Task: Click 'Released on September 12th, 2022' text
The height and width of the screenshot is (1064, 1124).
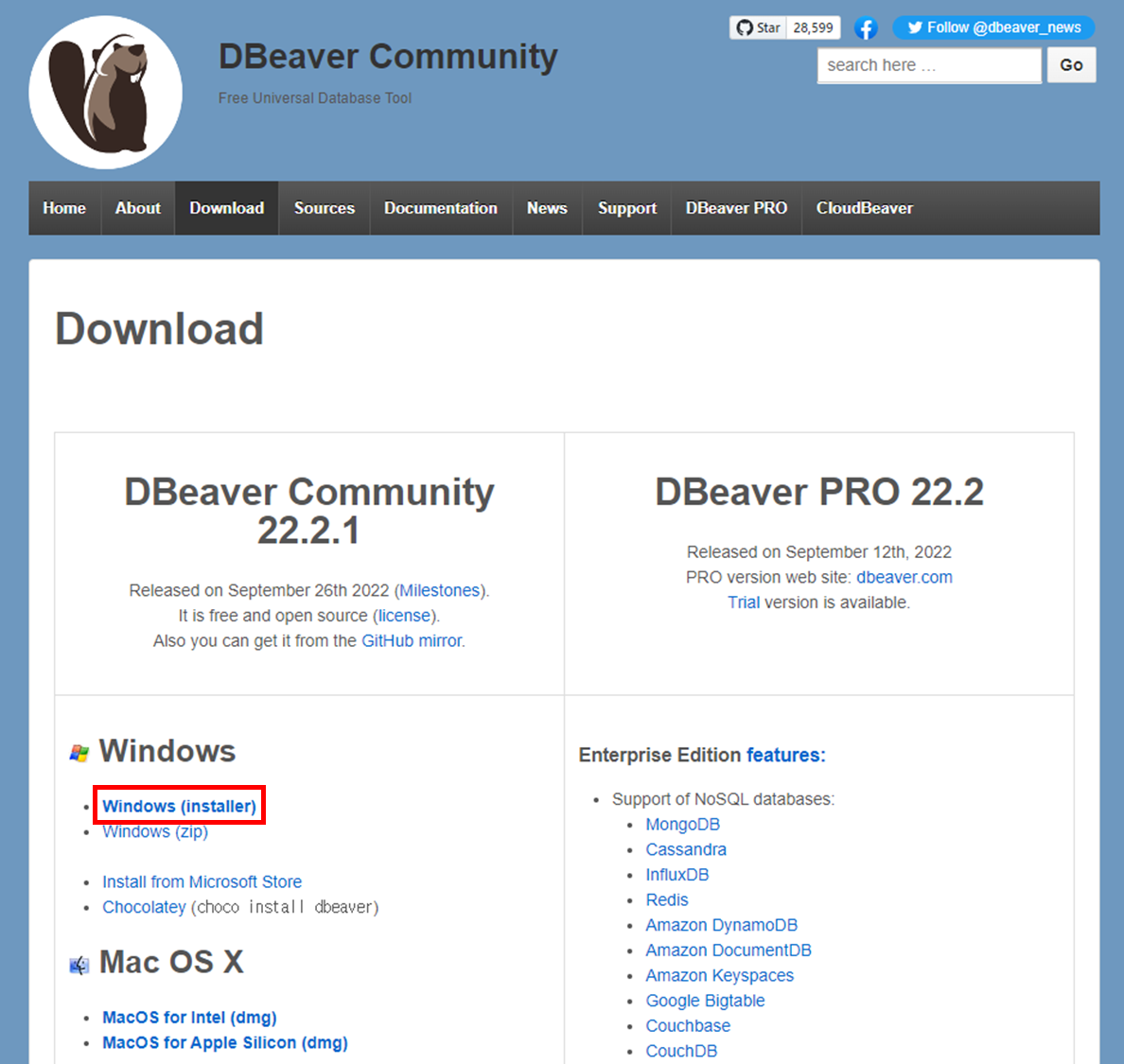Action: pyautogui.click(x=819, y=552)
